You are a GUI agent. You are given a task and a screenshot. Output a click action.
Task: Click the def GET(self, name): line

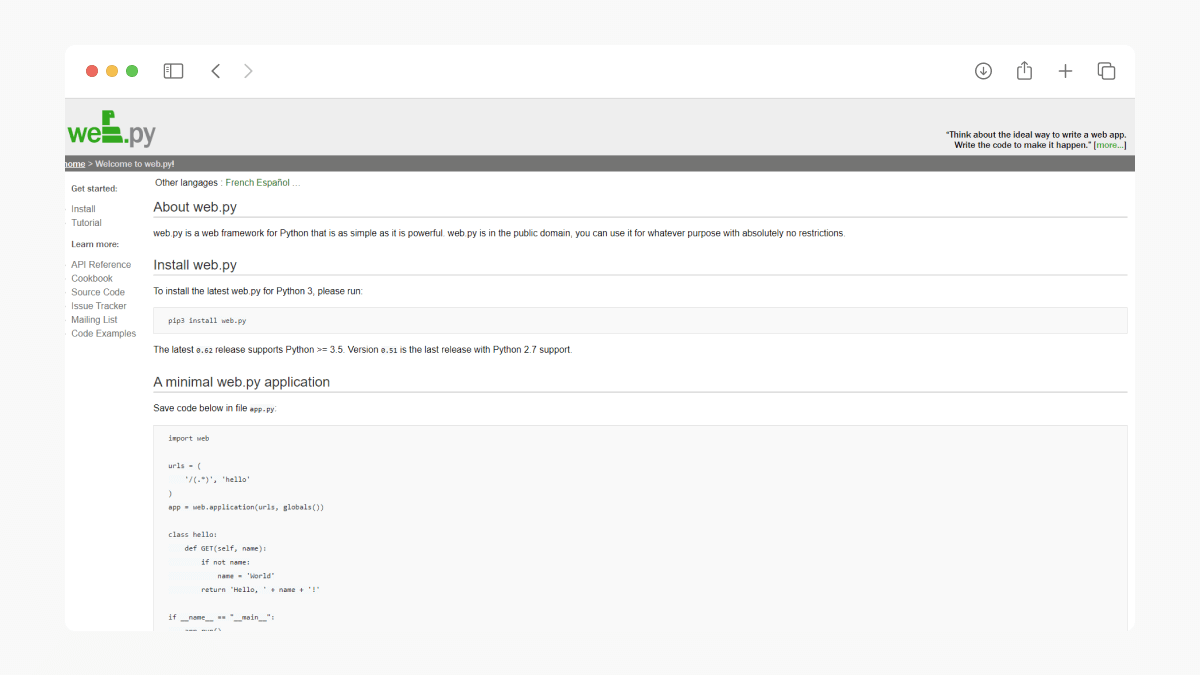tap(226, 548)
